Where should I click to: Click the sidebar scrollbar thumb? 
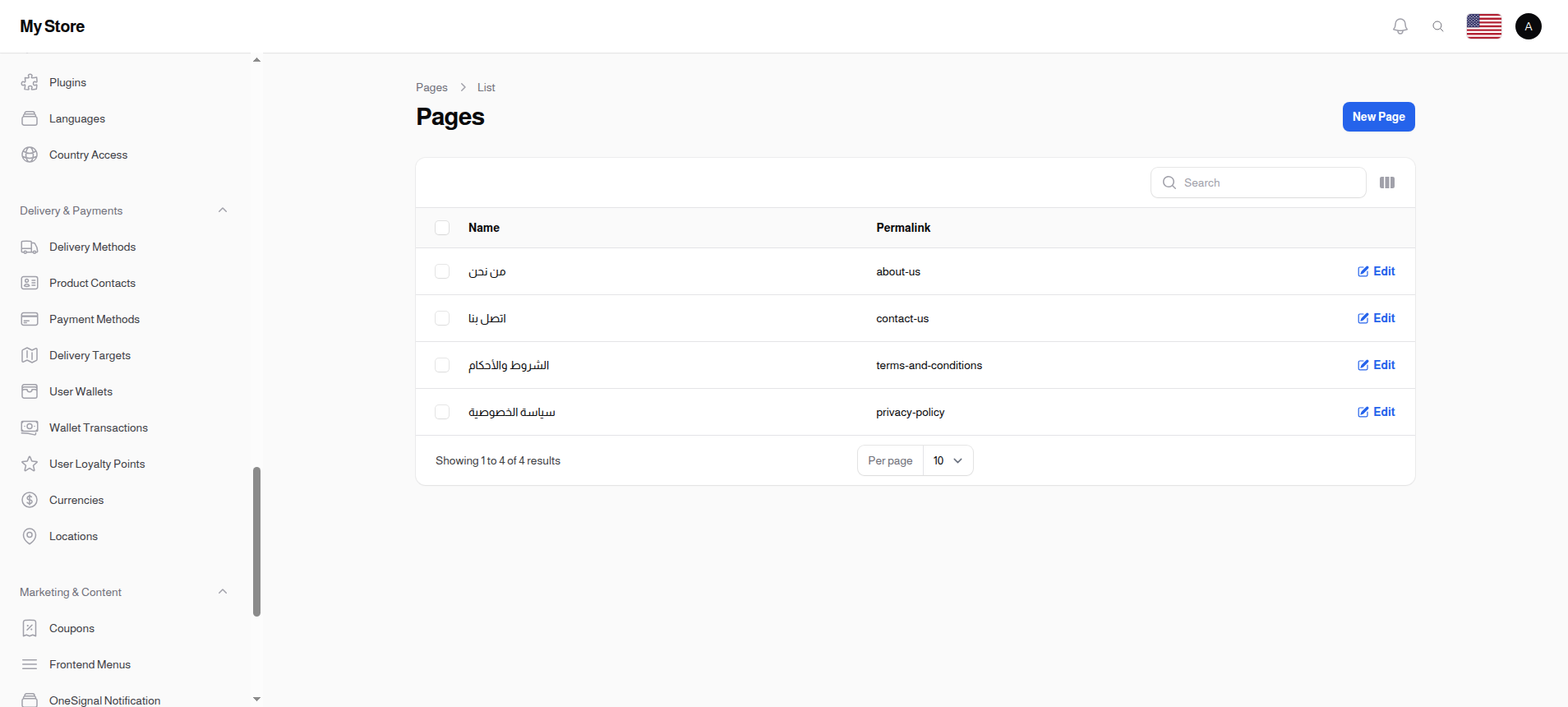[x=256, y=542]
